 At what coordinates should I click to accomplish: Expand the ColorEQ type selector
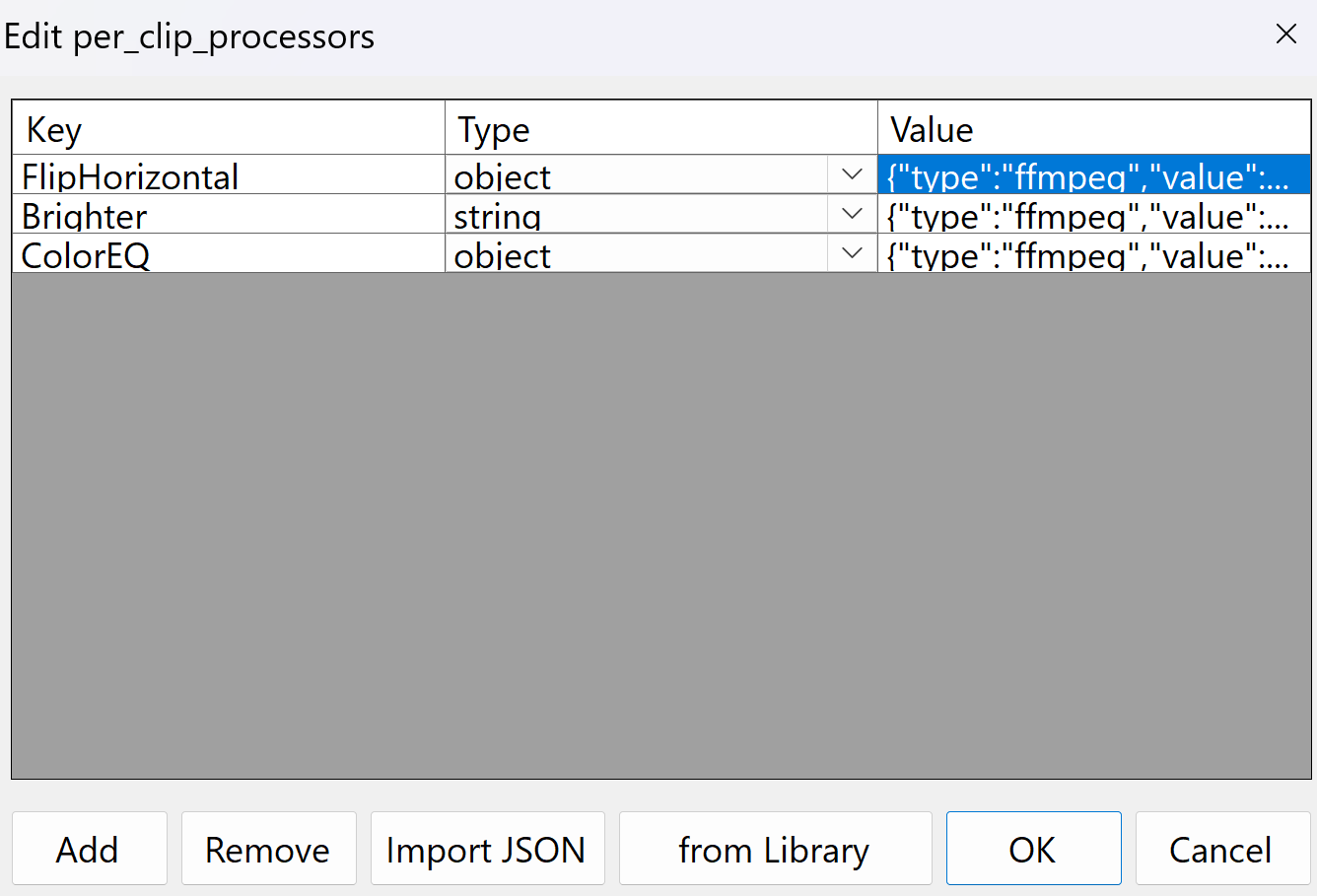coord(851,253)
